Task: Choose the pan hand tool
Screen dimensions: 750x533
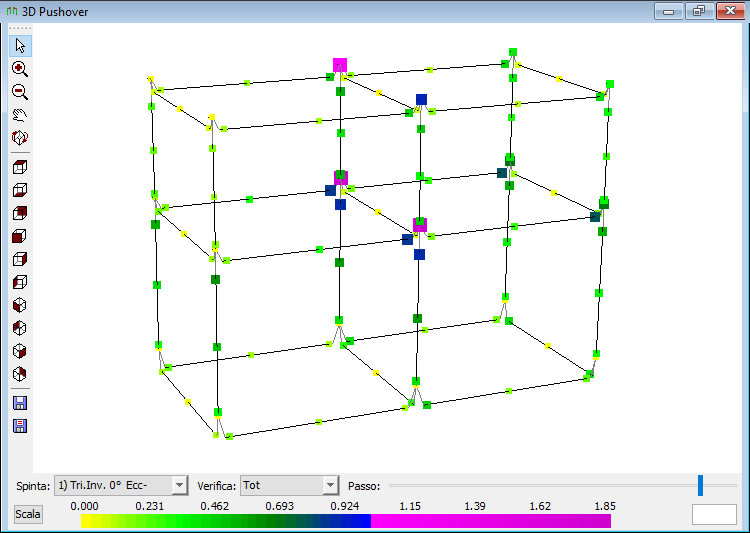Action: pyautogui.click(x=20, y=115)
